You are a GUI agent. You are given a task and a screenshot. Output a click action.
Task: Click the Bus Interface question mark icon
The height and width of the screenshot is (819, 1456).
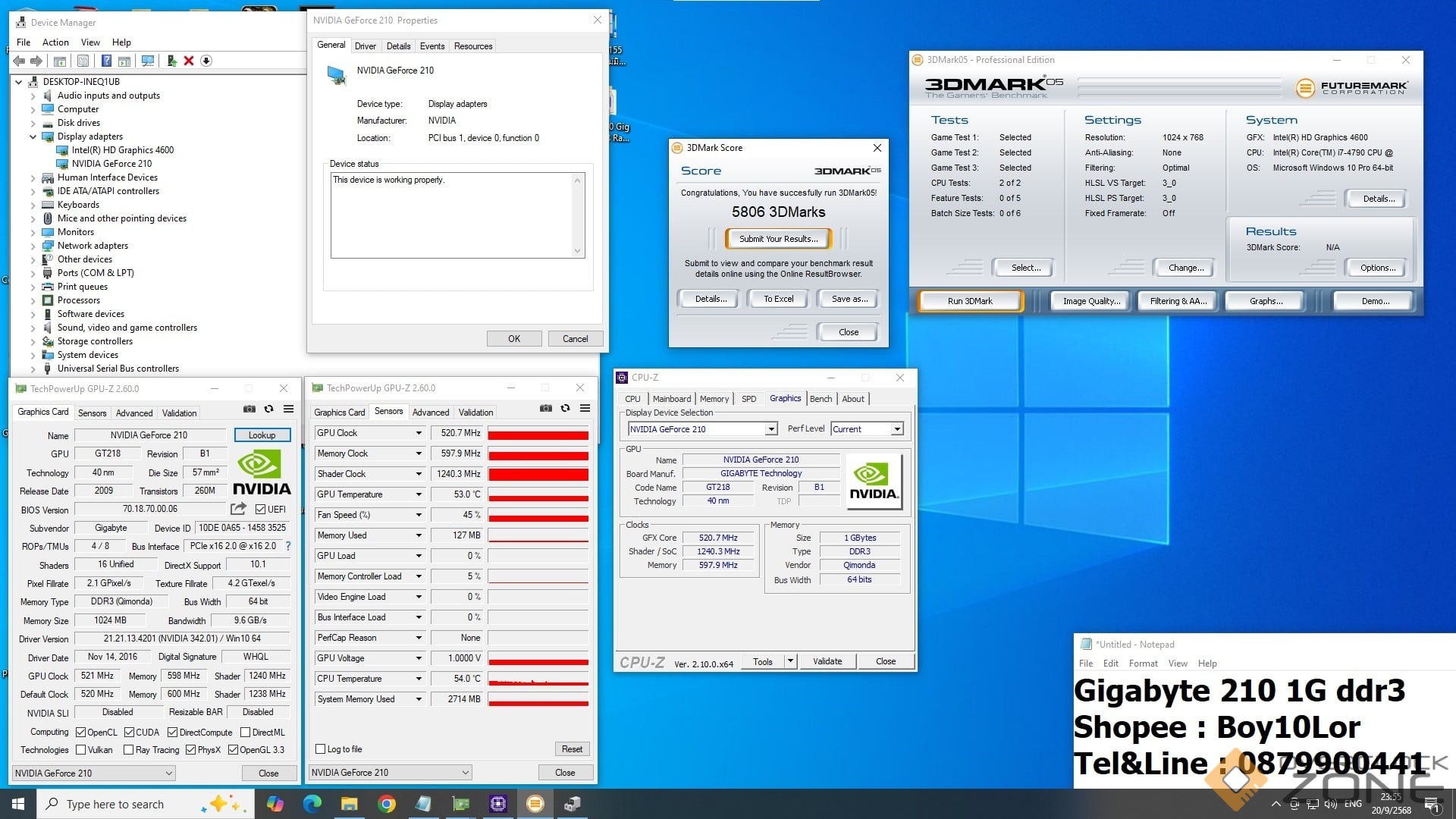click(288, 546)
